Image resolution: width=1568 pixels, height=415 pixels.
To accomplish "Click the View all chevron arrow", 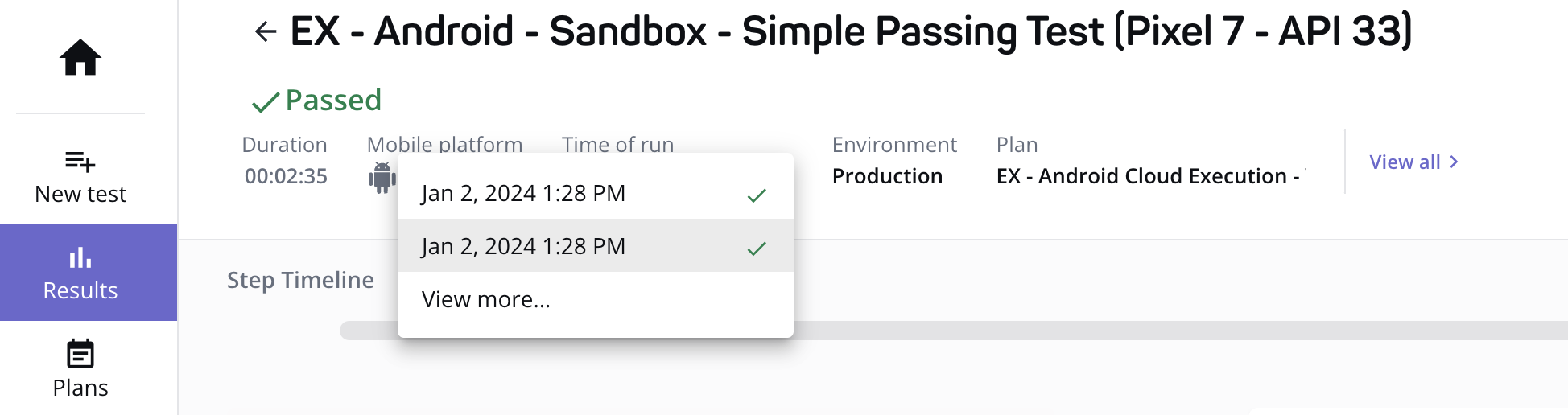I will (x=1454, y=162).
